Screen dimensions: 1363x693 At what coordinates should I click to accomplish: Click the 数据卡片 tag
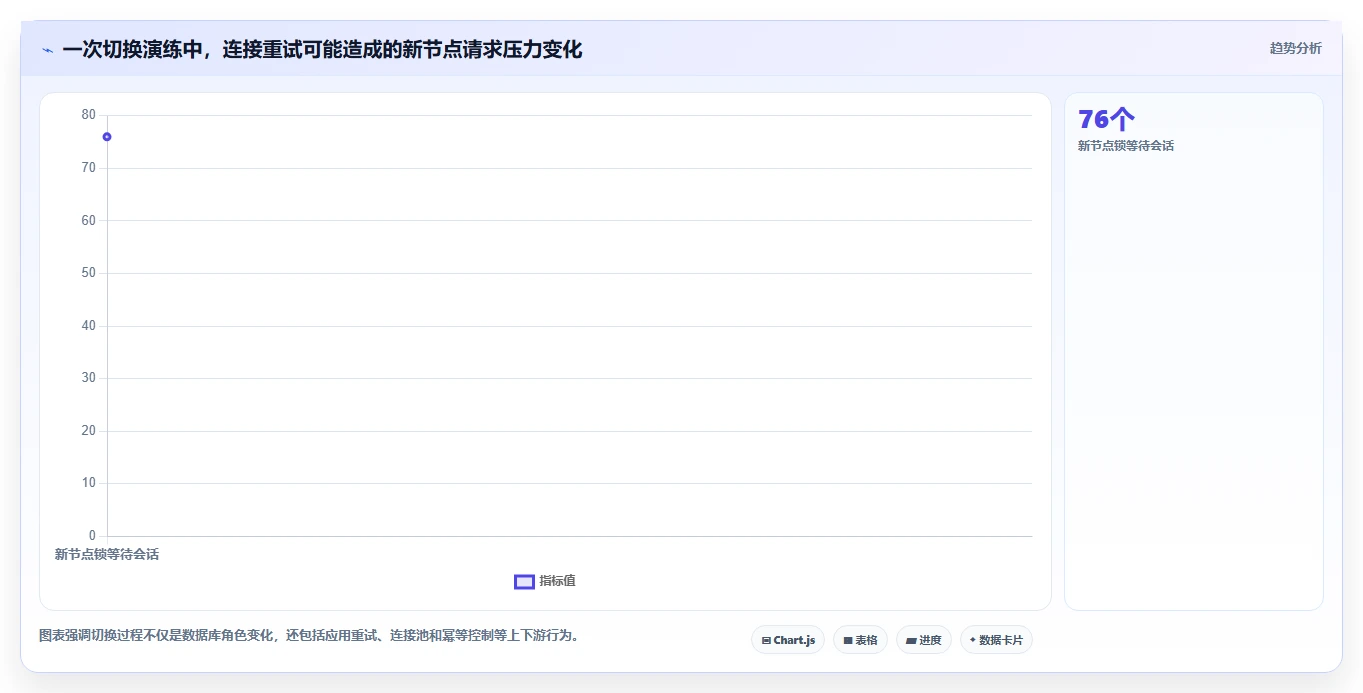(x=996, y=640)
